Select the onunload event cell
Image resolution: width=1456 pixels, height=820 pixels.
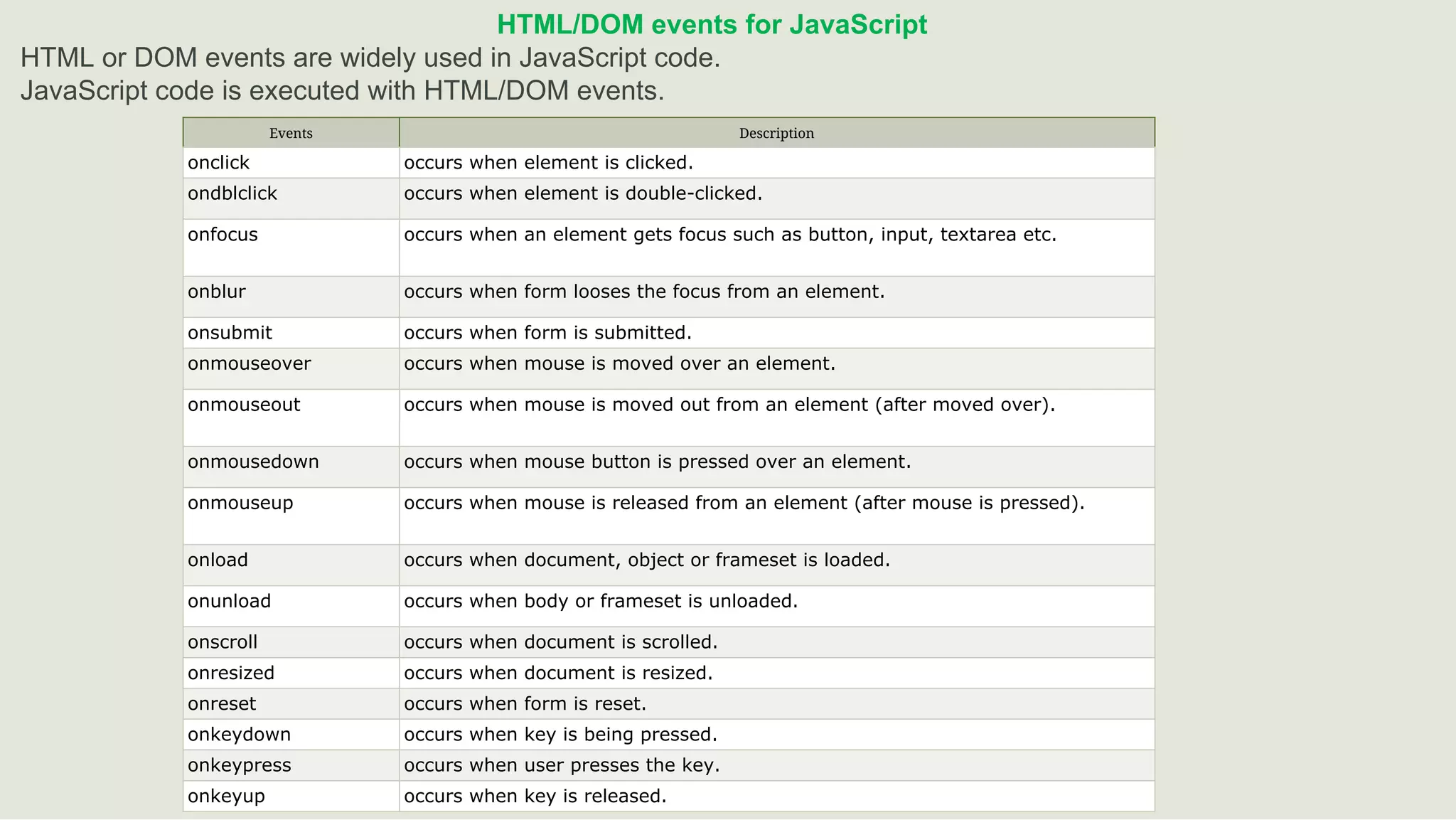click(229, 601)
